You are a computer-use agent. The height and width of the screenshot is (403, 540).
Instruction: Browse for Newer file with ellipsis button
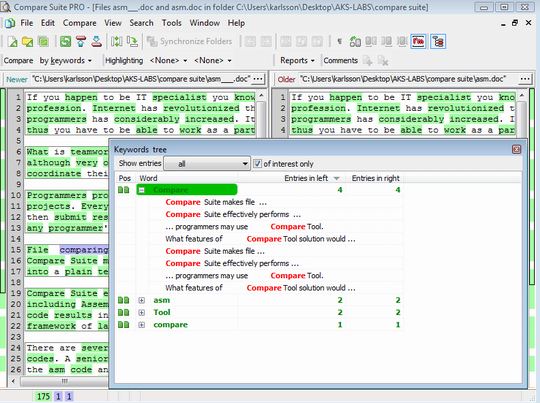pyautogui.click(x=258, y=79)
